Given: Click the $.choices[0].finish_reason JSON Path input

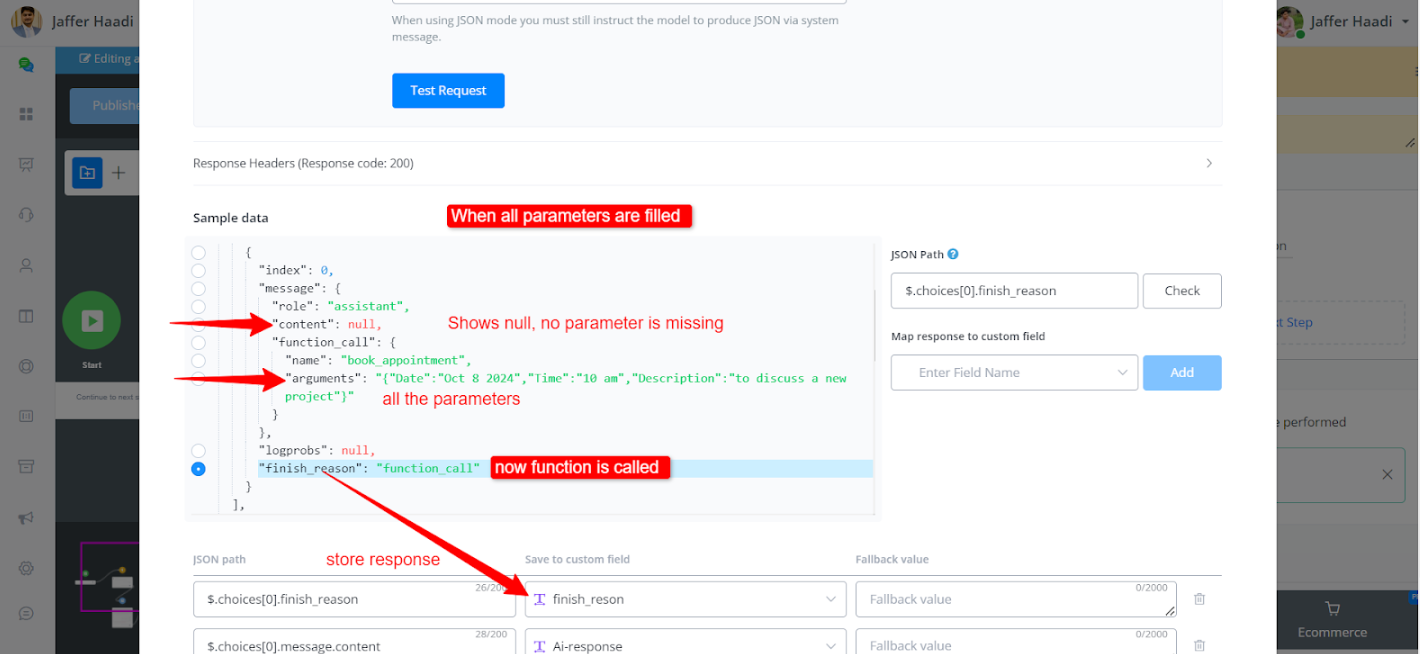Looking at the screenshot, I should (x=1014, y=291).
